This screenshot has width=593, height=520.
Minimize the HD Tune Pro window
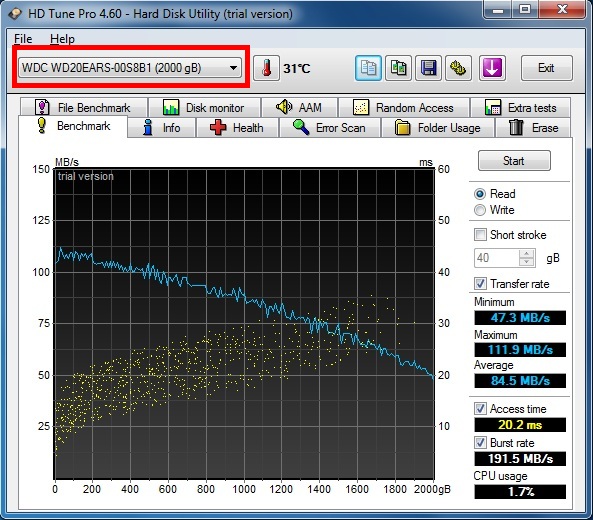pyautogui.click(x=498, y=9)
